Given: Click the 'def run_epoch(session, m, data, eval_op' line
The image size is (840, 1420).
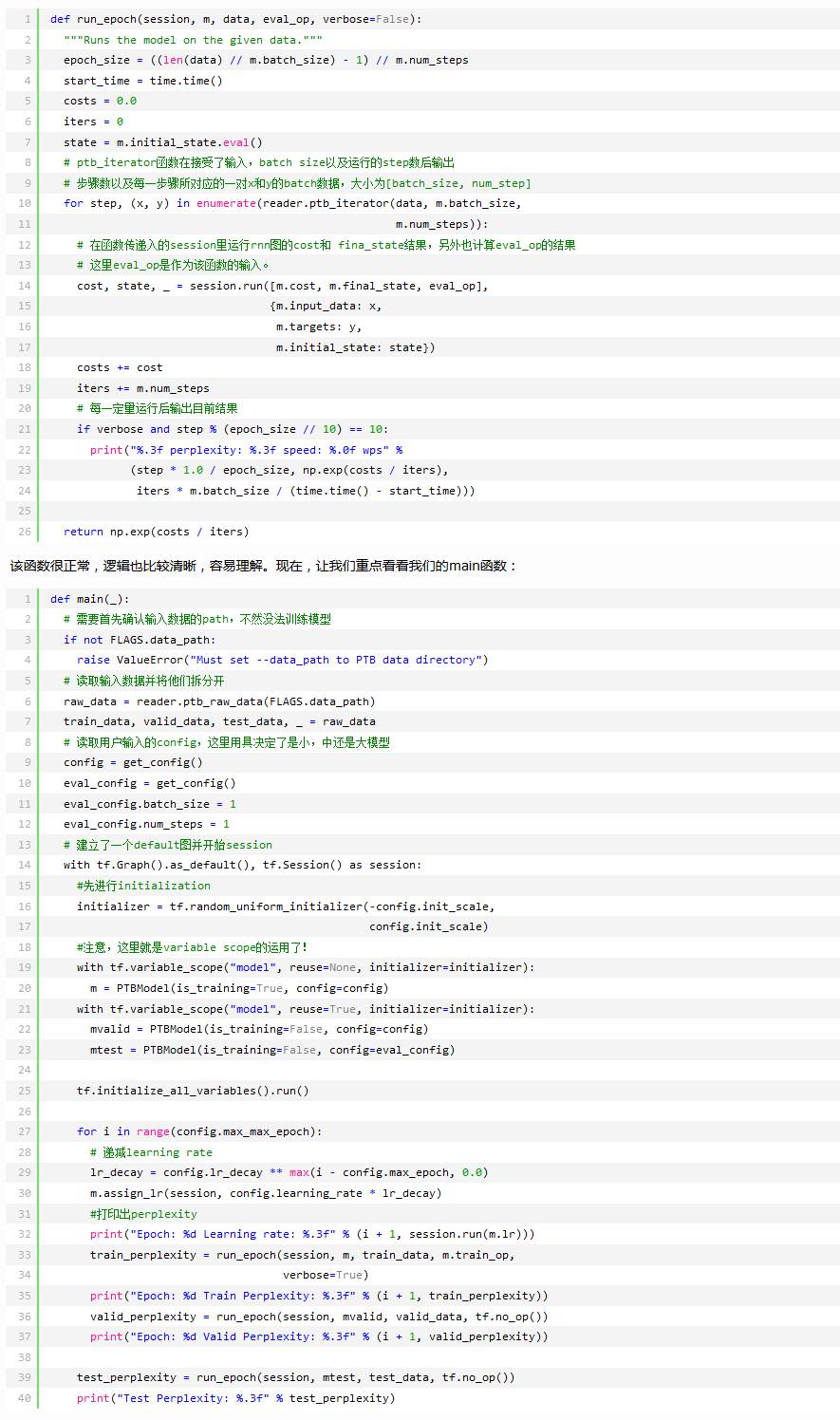Looking at the screenshot, I should (236, 19).
